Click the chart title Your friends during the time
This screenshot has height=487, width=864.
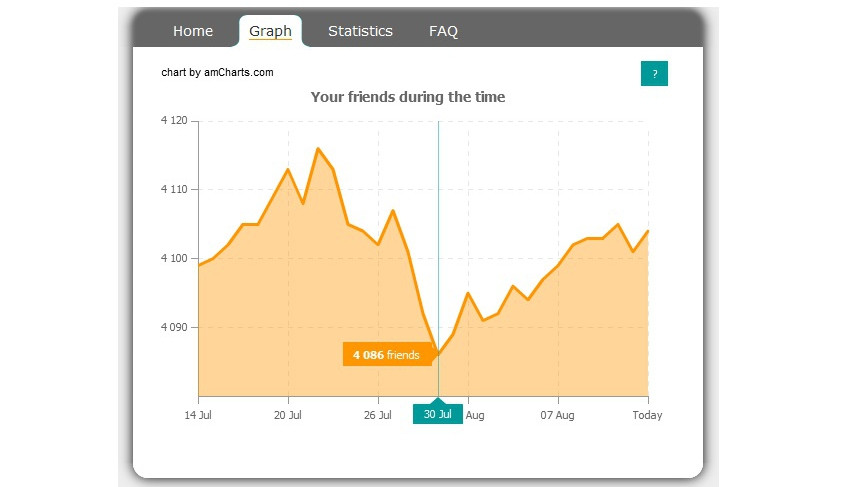click(408, 97)
